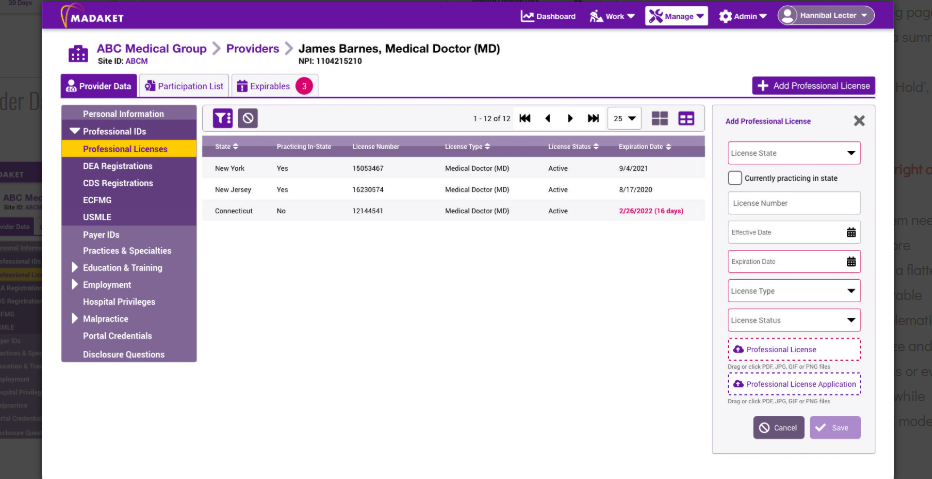Close the Add Professional License panel
932x479 pixels.
(859, 121)
